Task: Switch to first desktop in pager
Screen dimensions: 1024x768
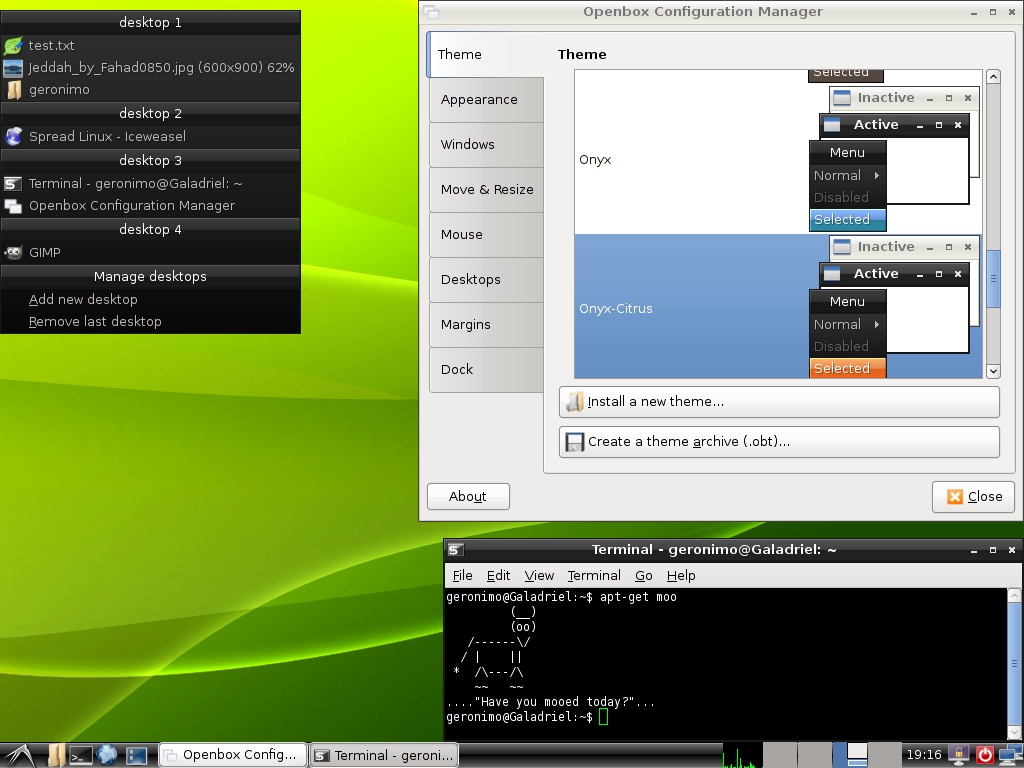Action: [780, 755]
